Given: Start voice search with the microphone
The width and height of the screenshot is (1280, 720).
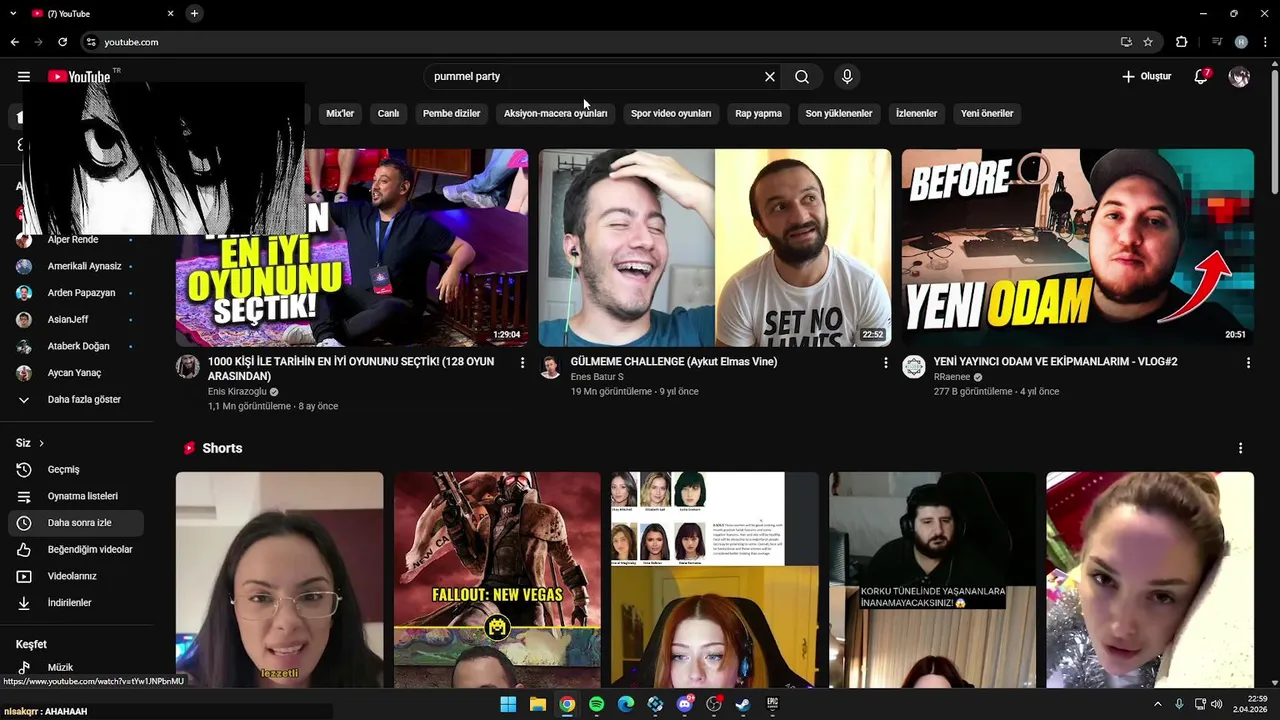Looking at the screenshot, I should click(847, 77).
